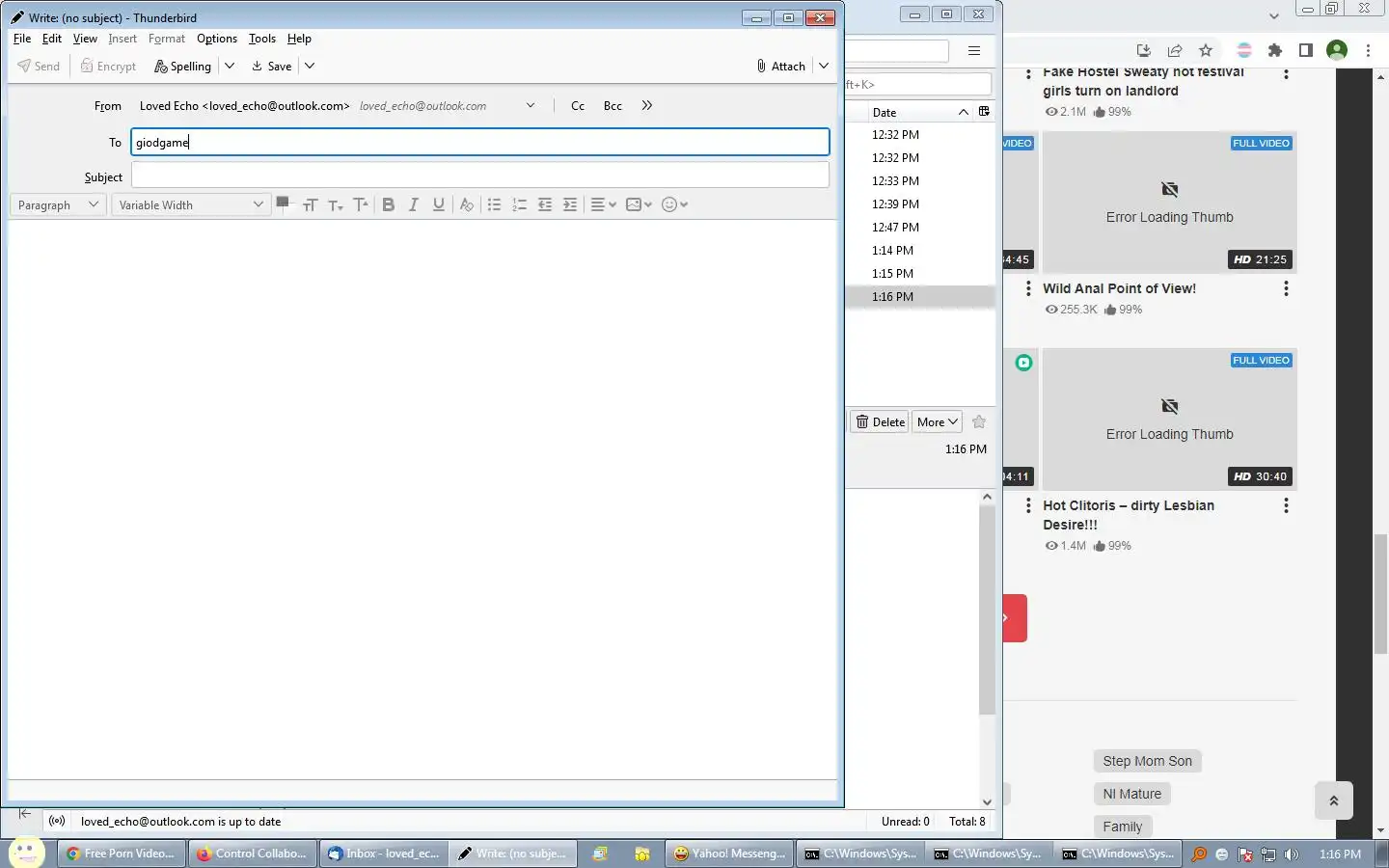Open the Help menu
Image resolution: width=1389 pixels, height=868 pixels.
[x=299, y=39]
